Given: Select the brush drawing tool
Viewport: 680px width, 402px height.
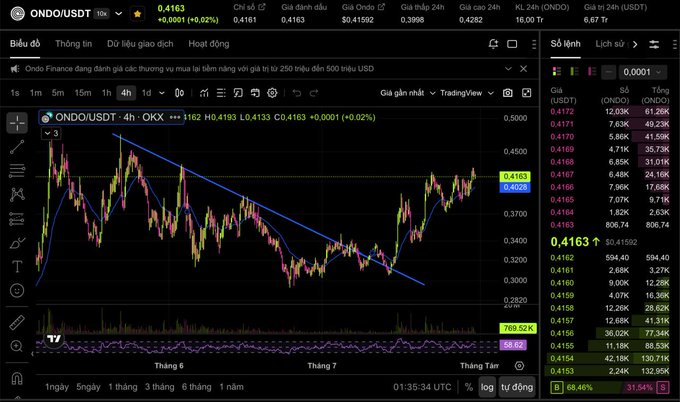Looking at the screenshot, I should tap(17, 243).
